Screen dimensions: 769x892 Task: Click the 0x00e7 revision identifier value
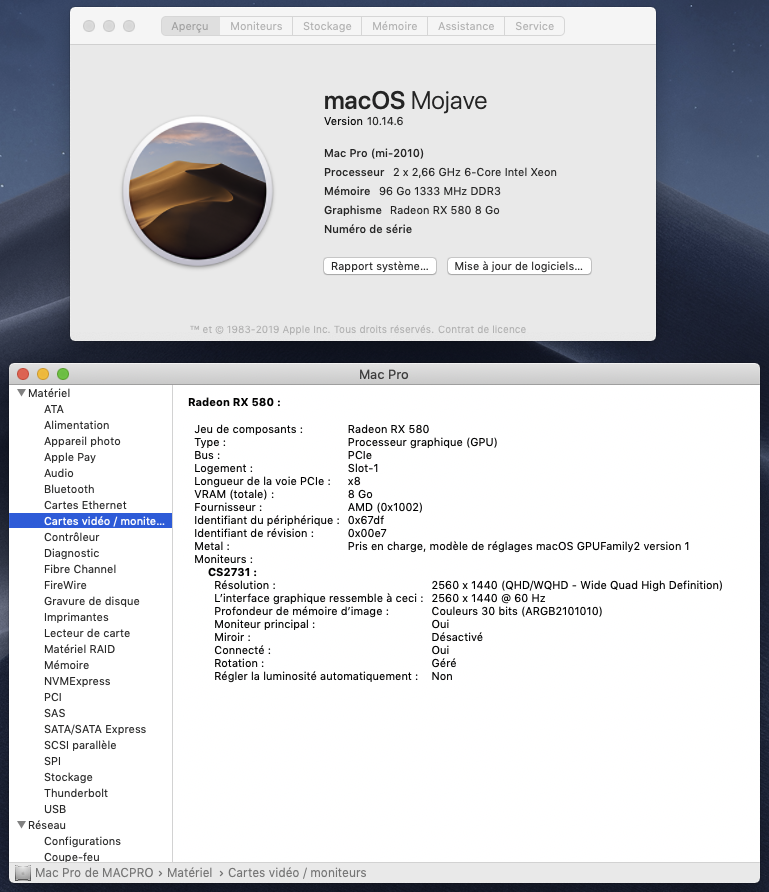[x=367, y=533]
